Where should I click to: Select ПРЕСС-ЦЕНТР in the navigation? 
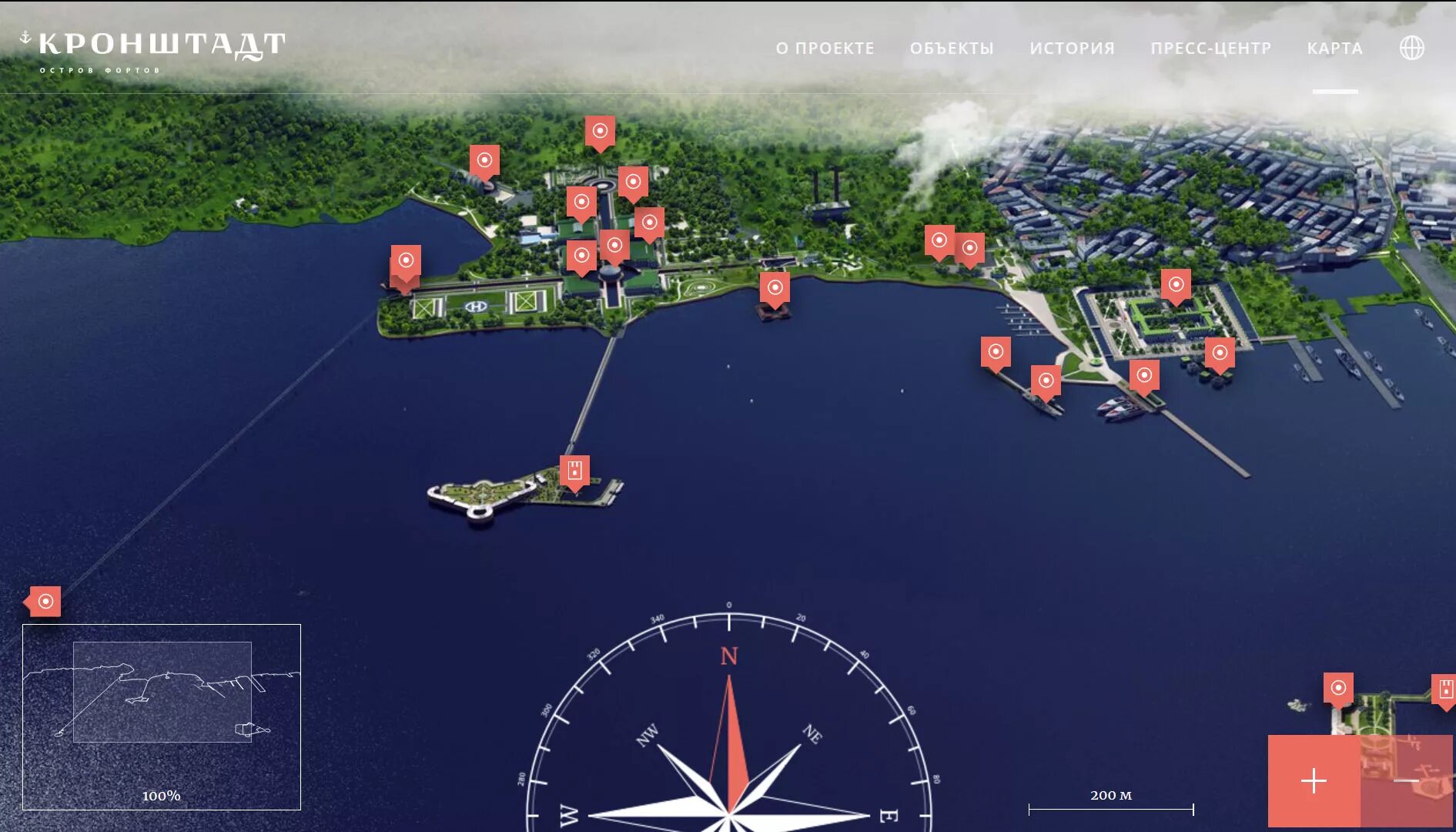point(1210,48)
